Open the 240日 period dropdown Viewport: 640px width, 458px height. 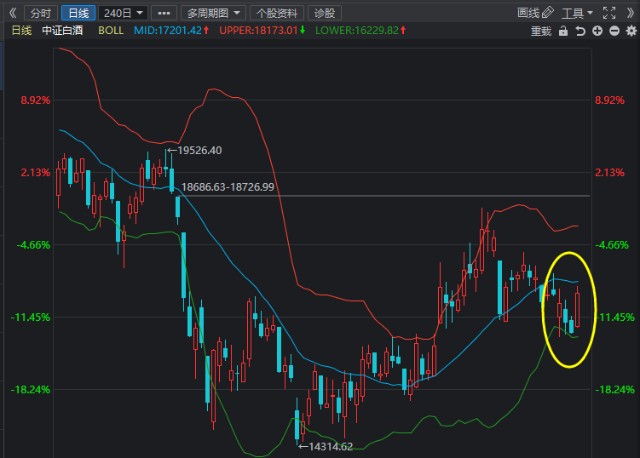123,13
